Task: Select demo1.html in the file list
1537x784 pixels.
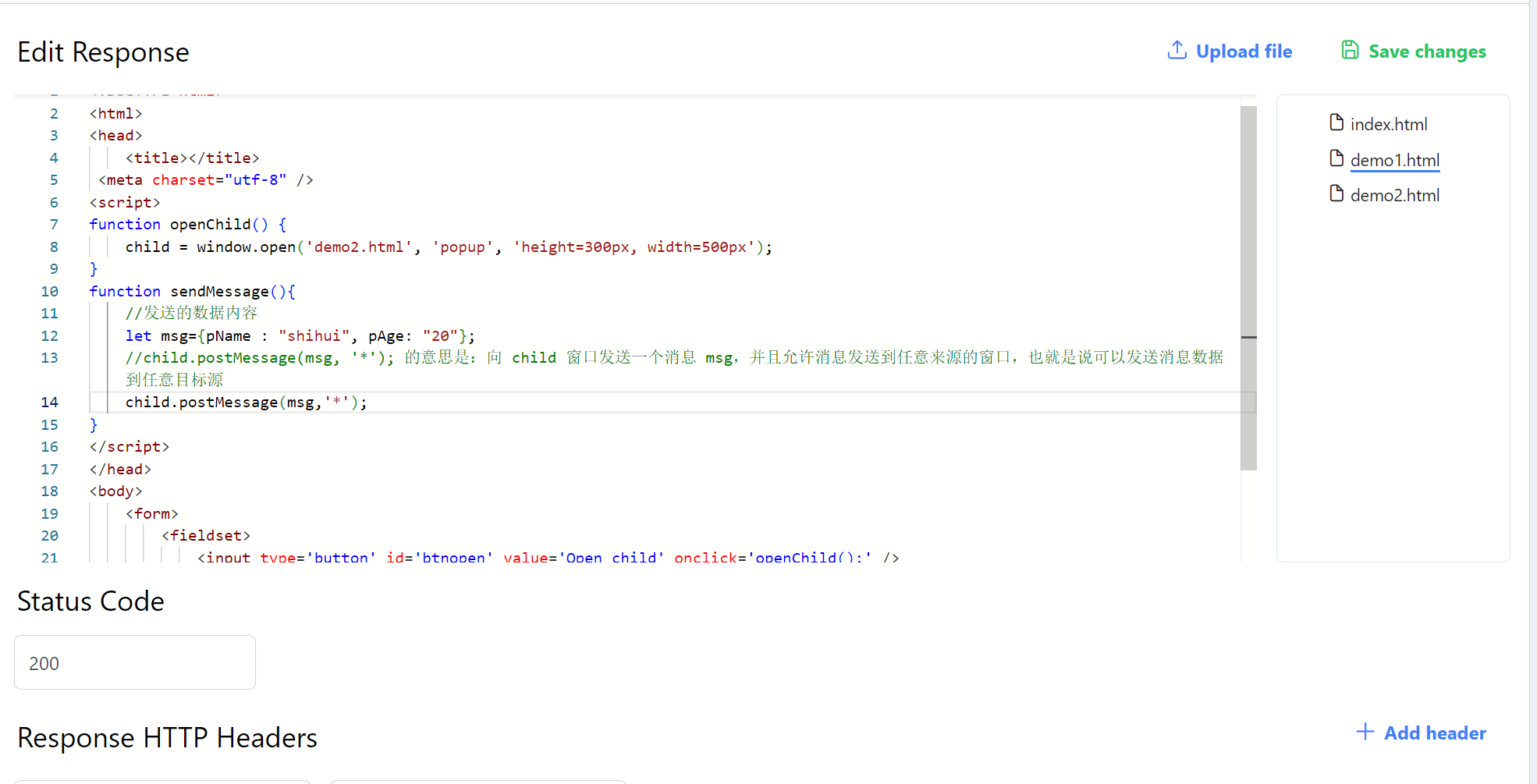Action: coord(1395,160)
